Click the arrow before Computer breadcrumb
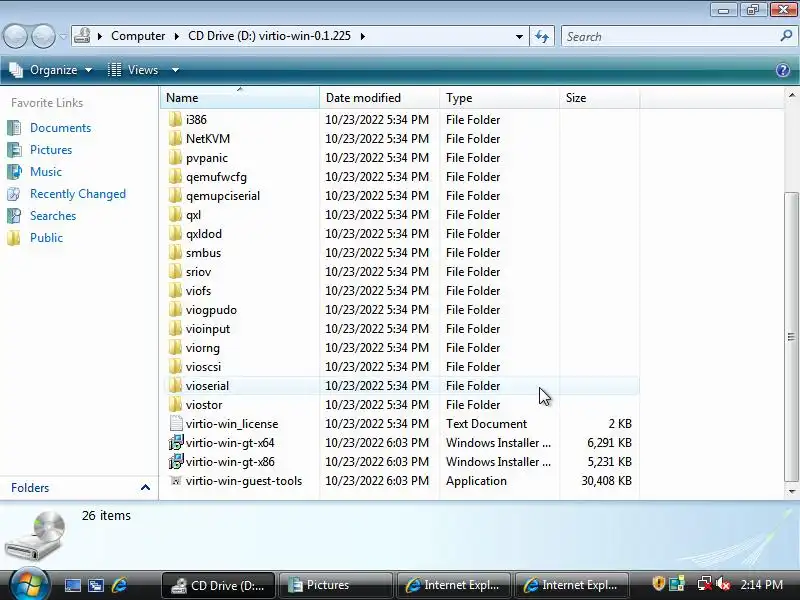The image size is (800, 600). (100, 36)
